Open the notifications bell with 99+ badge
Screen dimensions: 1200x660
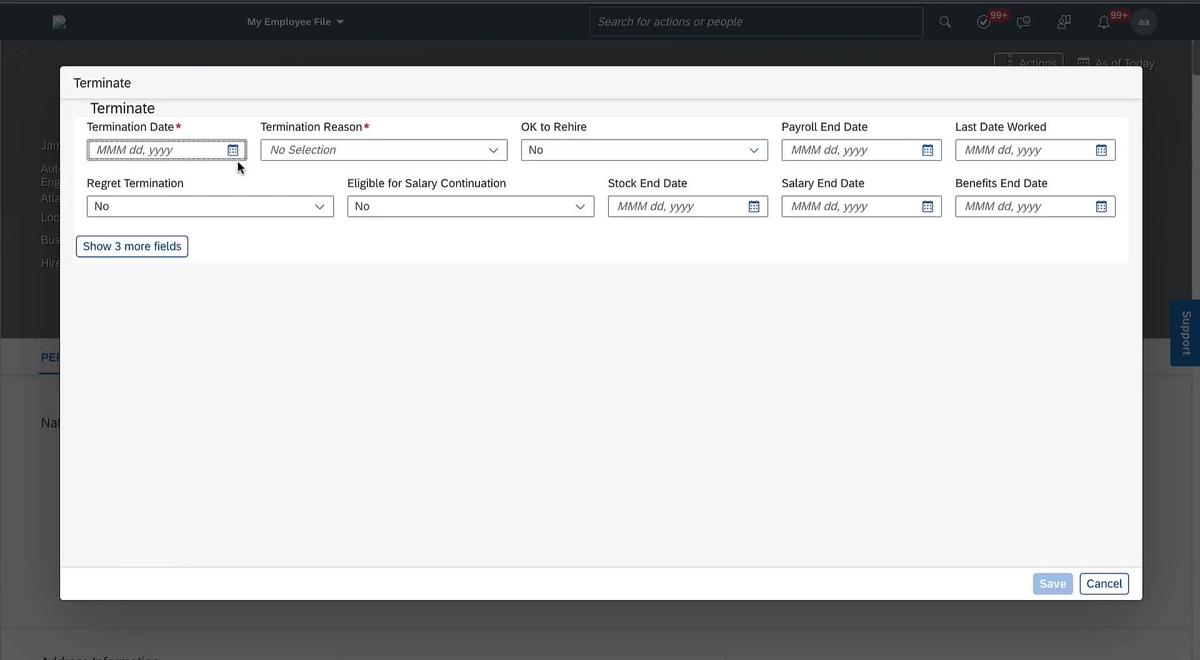pyautogui.click(x=1102, y=21)
